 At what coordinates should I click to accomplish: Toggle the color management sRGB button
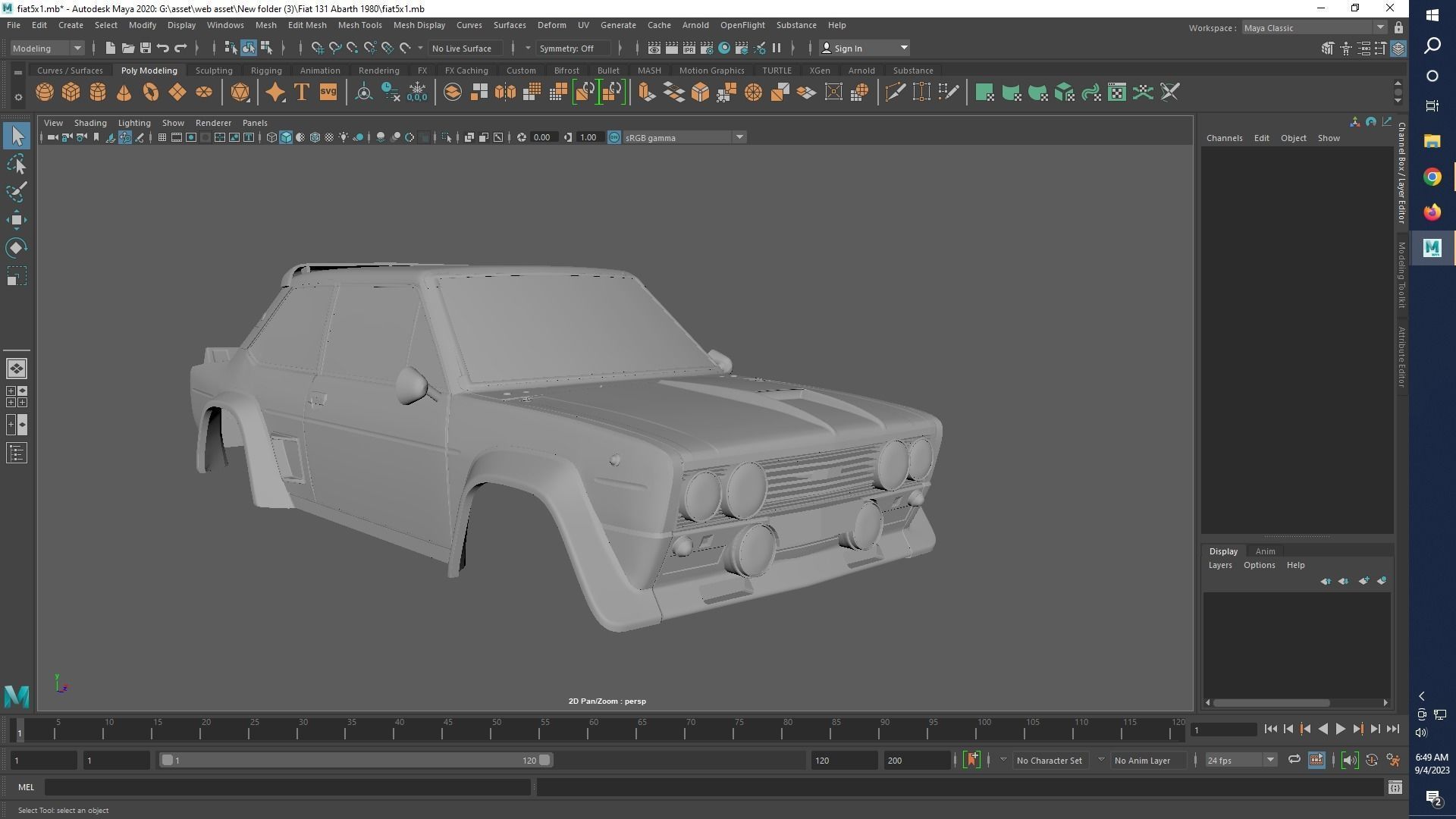(614, 137)
